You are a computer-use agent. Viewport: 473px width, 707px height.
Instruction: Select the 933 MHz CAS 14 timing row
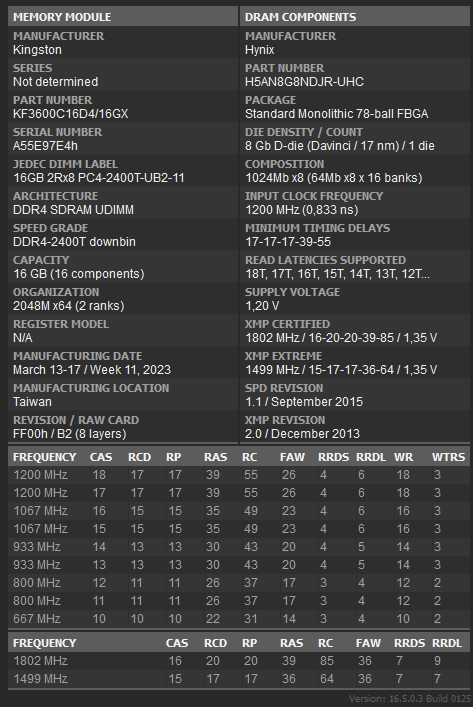click(239, 547)
